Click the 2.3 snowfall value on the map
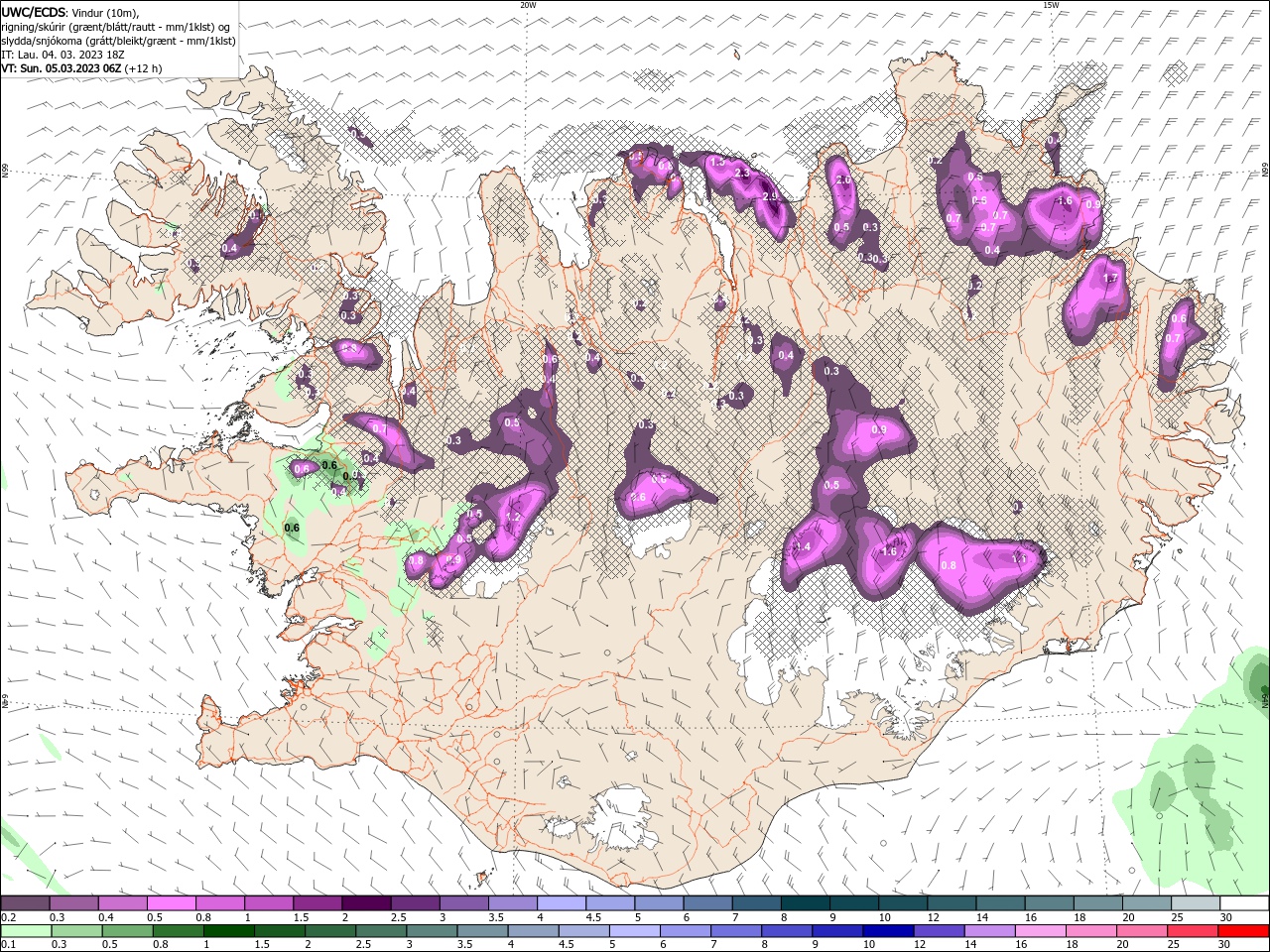Viewport: 1270px width, 952px height. (x=741, y=174)
